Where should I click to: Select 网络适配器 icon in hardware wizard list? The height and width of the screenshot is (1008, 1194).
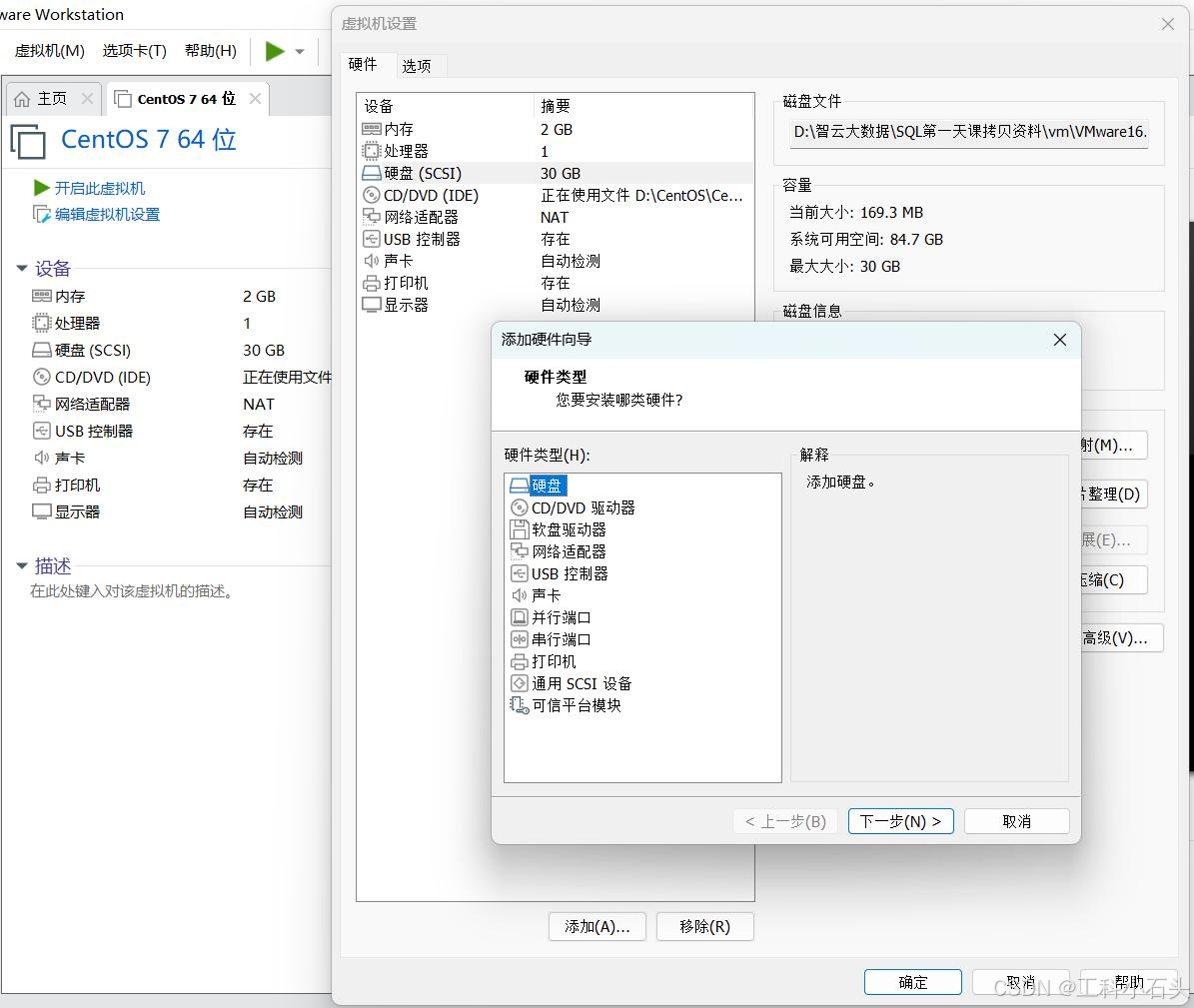pyautogui.click(x=520, y=551)
